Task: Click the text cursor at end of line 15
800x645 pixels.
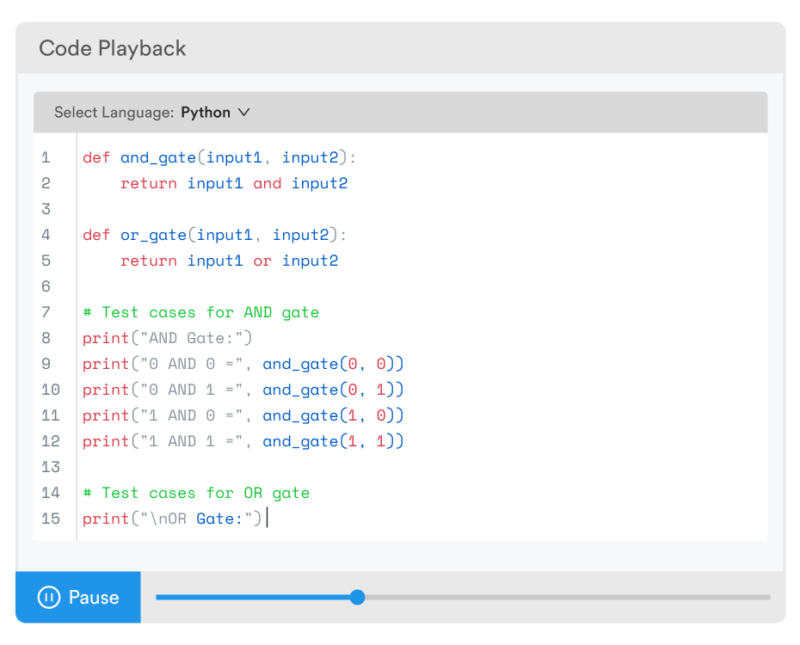Action: (x=266, y=518)
